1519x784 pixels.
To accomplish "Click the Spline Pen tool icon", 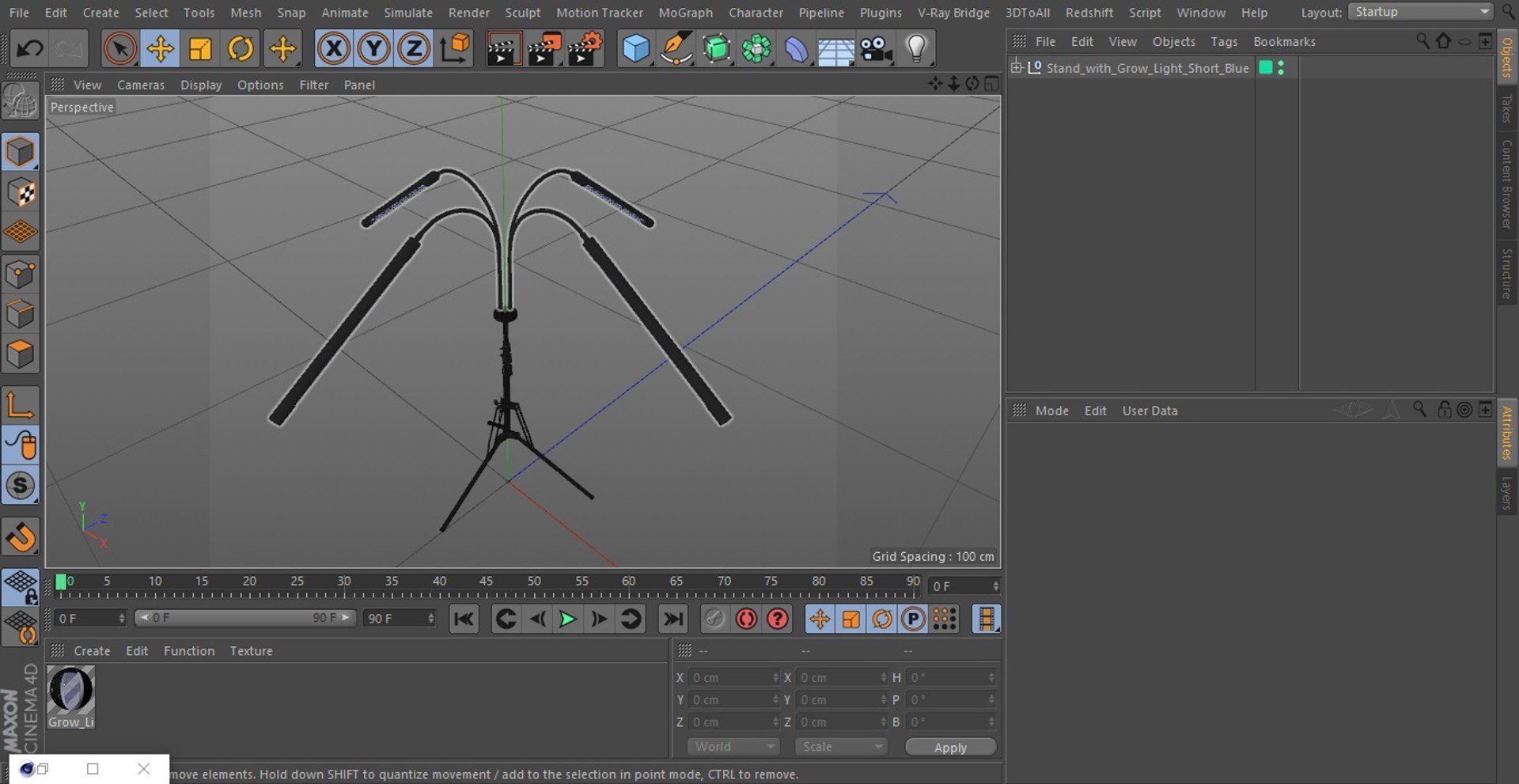I will click(676, 49).
